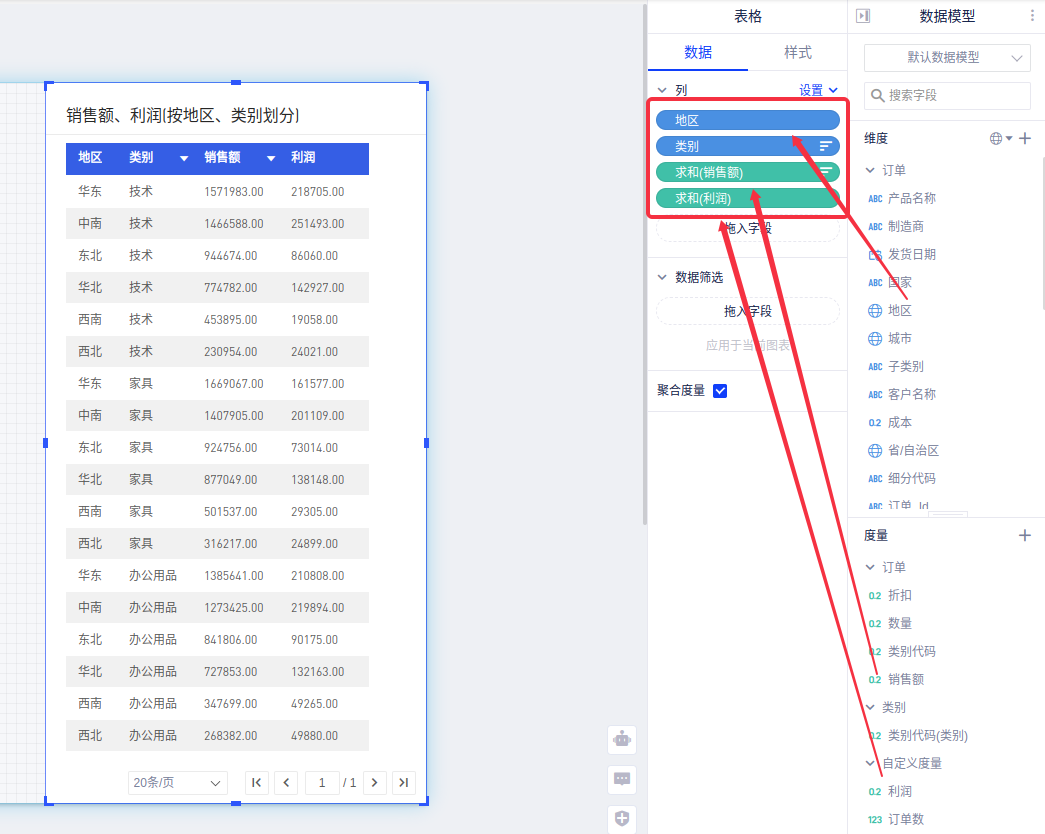Click the robot AI assistant icon
1045x834 pixels.
(x=622, y=740)
